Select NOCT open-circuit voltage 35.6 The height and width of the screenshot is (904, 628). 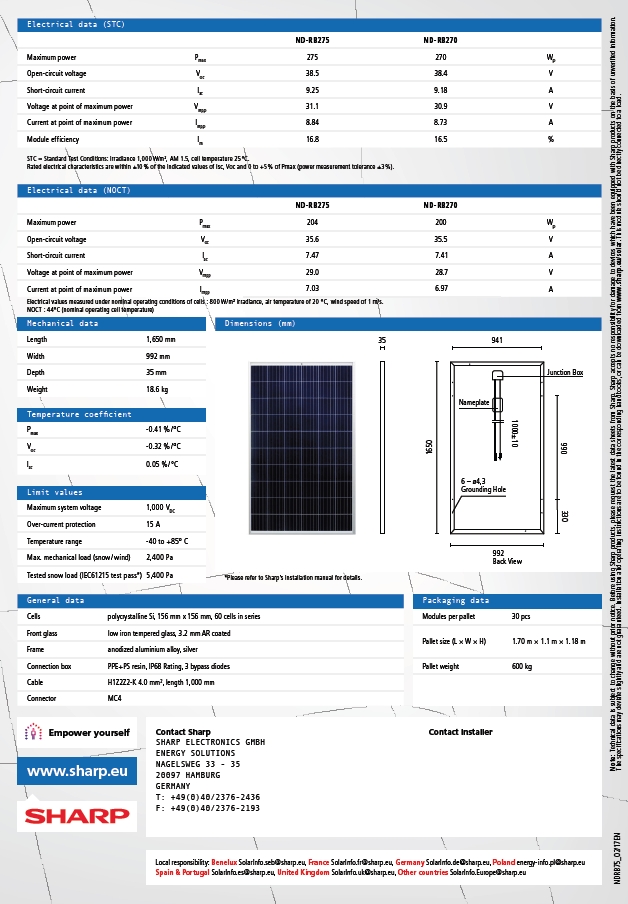point(312,239)
